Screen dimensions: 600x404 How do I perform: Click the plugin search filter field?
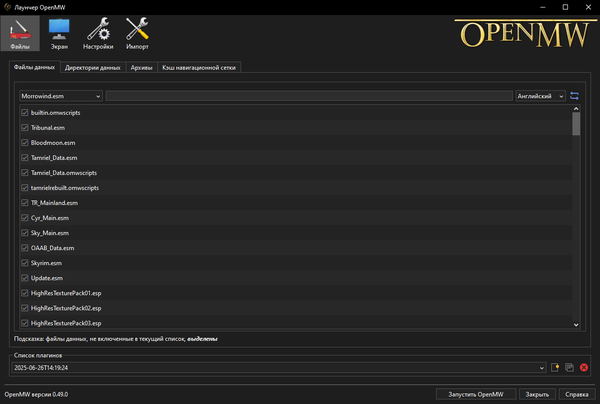[x=308, y=96]
